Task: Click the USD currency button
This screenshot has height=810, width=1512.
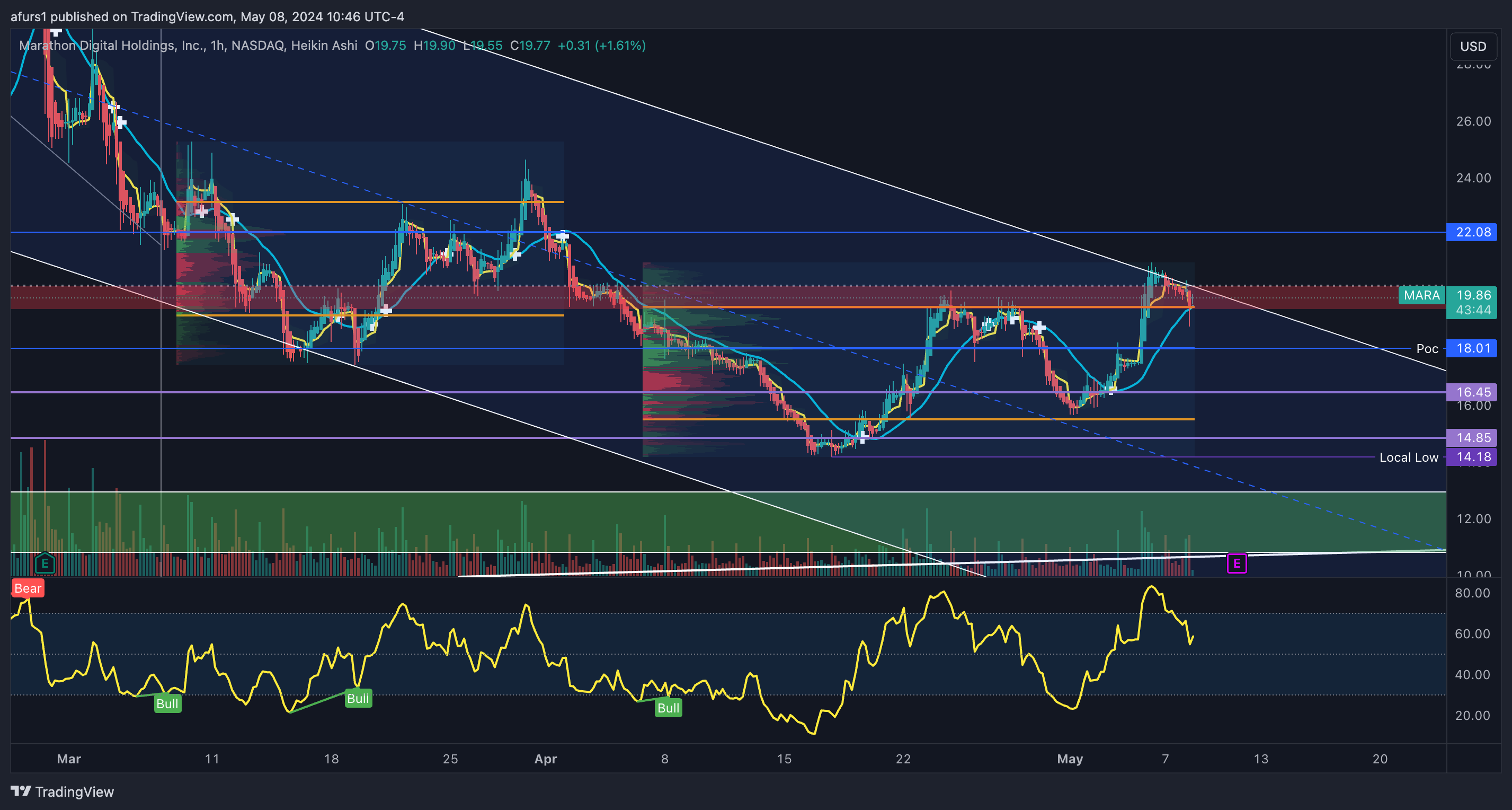Action: (x=1473, y=46)
